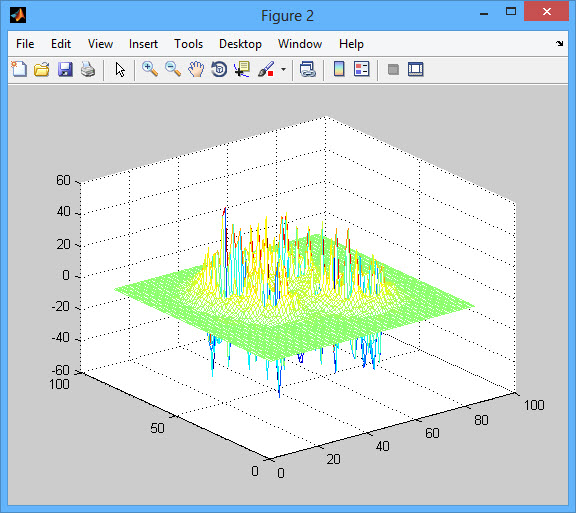Show Plot Tools and dock figure
Screen dimensions: 576x513
(415, 69)
